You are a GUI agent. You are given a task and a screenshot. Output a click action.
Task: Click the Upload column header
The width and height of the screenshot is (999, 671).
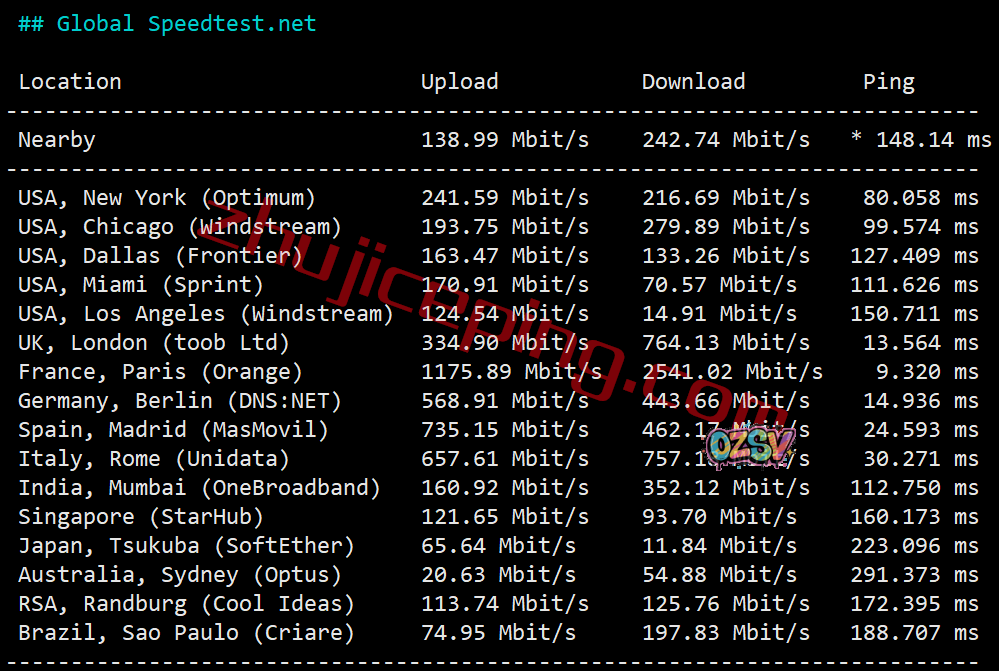point(459,82)
